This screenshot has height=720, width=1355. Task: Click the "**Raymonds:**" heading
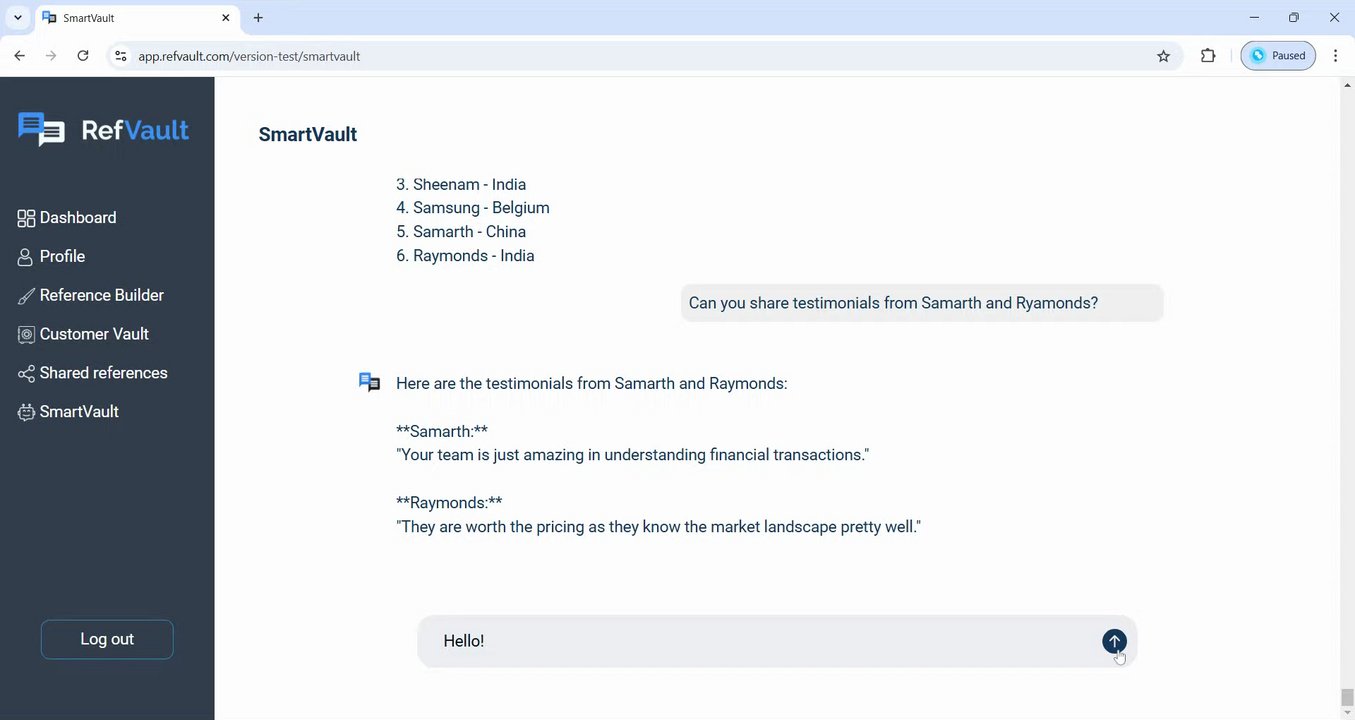click(449, 503)
